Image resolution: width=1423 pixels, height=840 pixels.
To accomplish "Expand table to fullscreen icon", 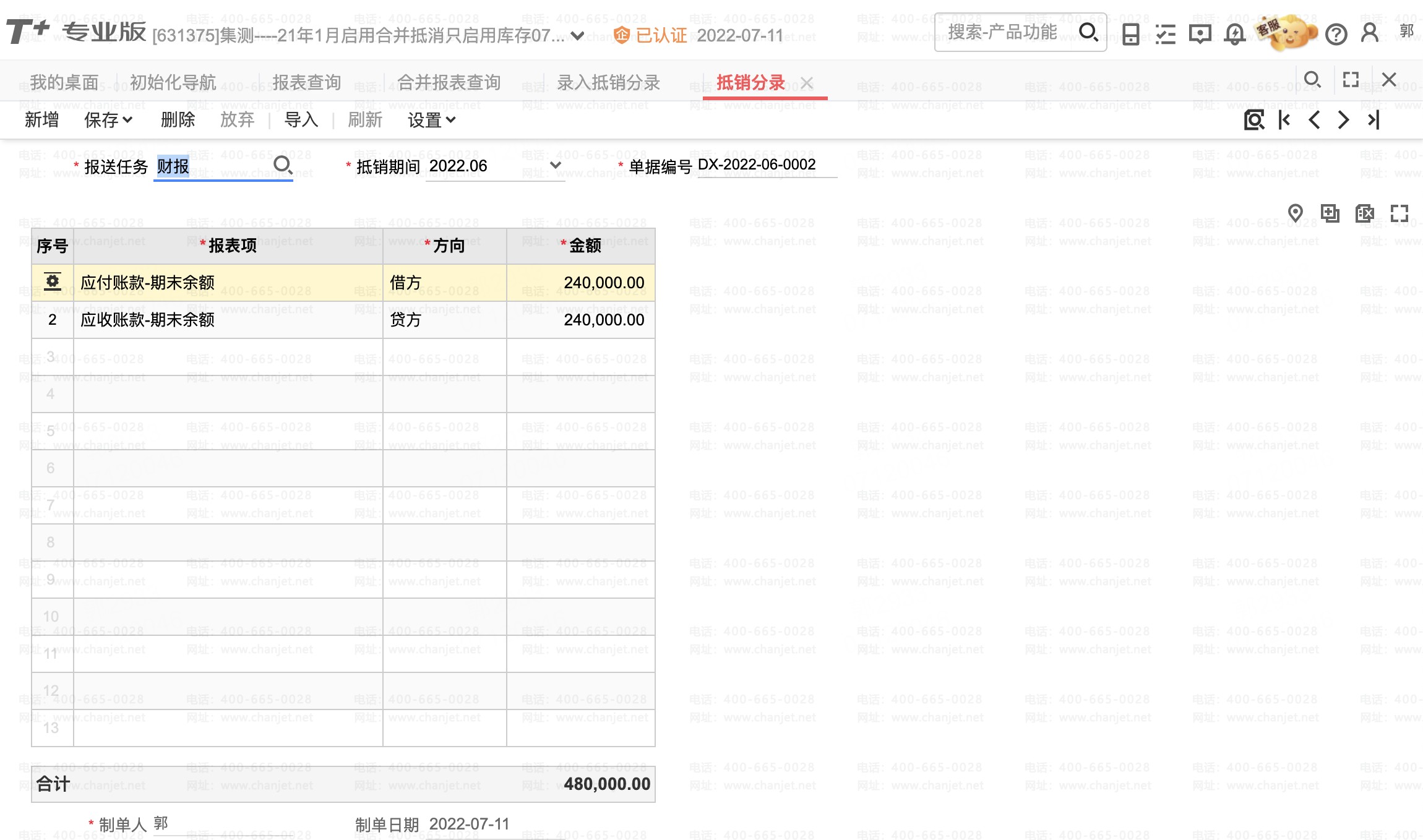I will 1399,213.
